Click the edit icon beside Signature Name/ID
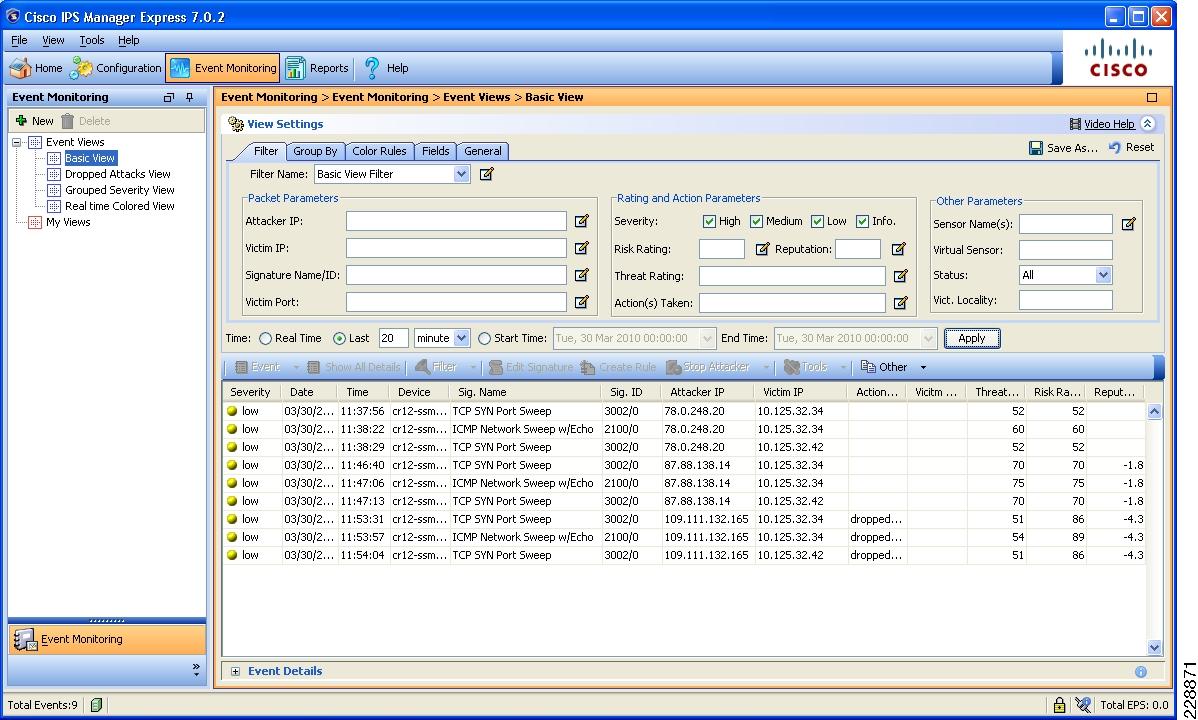Viewport: 1198px width, 720px height. click(x=581, y=275)
